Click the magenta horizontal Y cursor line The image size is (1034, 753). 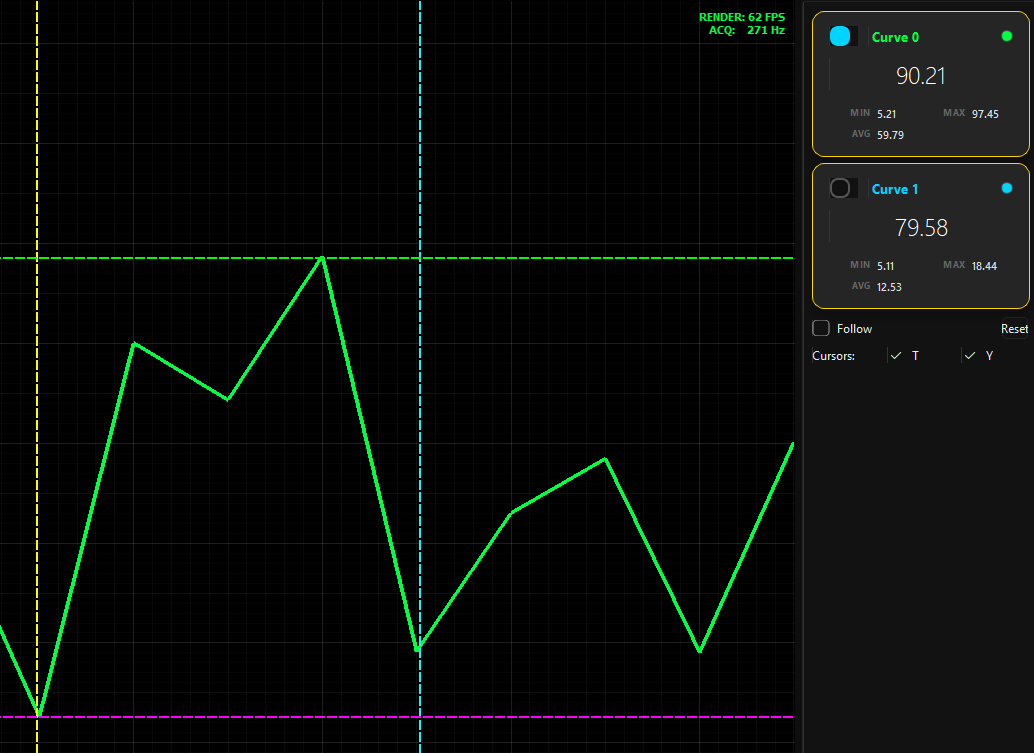point(600,717)
